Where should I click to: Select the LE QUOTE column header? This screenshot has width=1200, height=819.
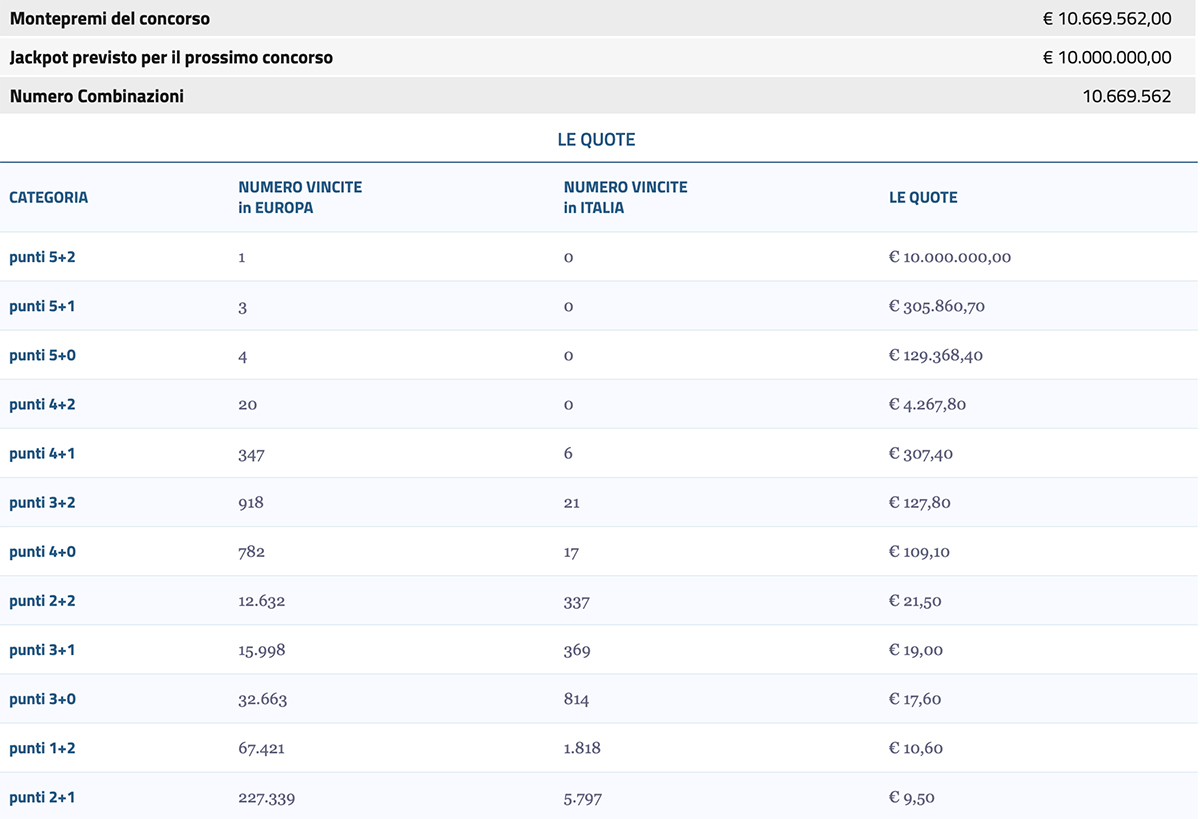click(923, 197)
